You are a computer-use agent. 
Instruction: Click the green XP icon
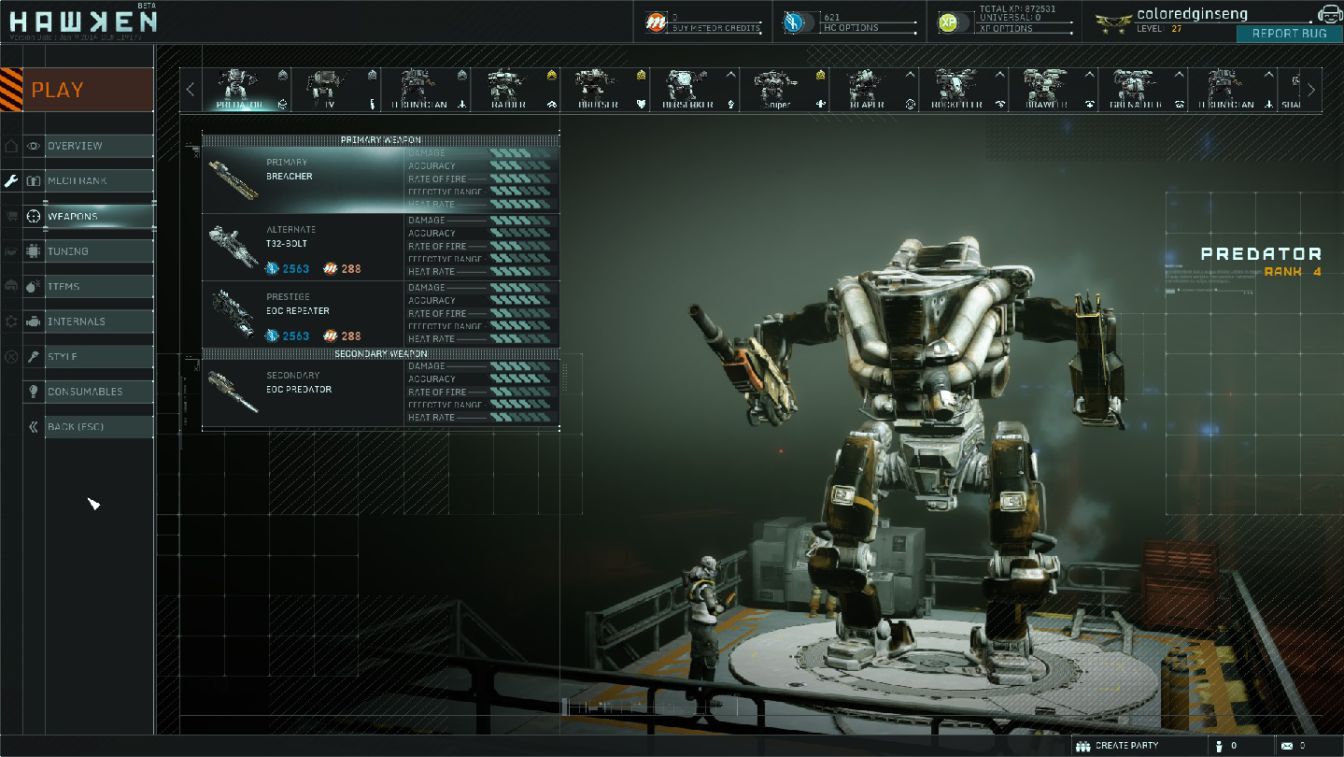(947, 22)
